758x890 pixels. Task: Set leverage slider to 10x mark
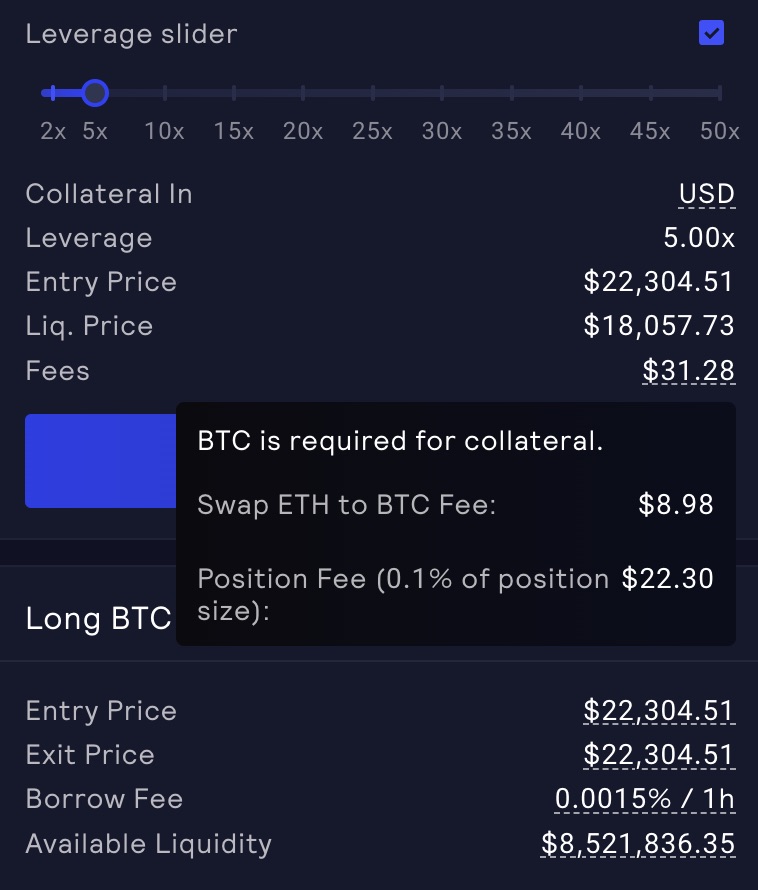(165, 94)
